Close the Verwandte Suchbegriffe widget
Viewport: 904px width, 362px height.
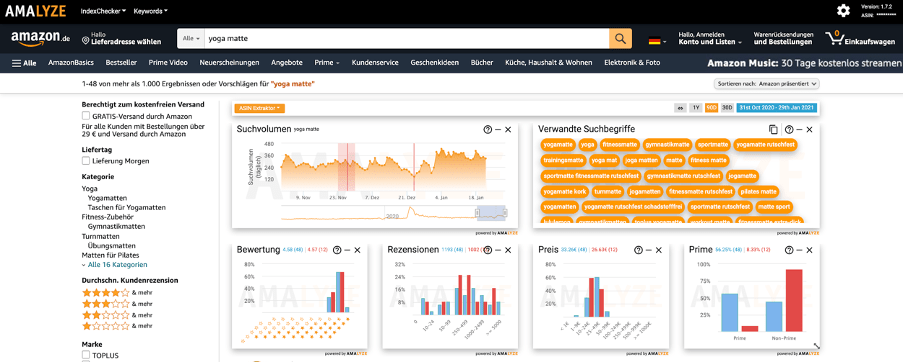tap(810, 130)
